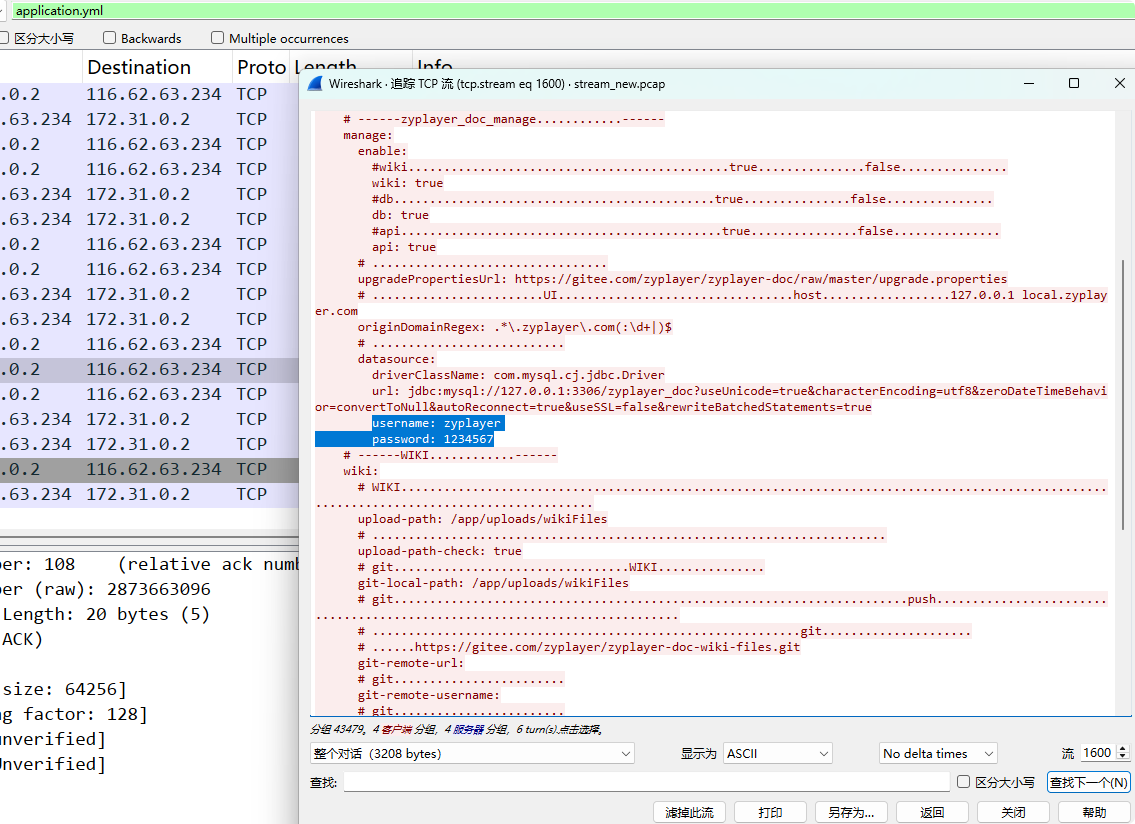
Task: Click the 'Length: 20 bytes (5)' detail line
Action: click(106, 615)
